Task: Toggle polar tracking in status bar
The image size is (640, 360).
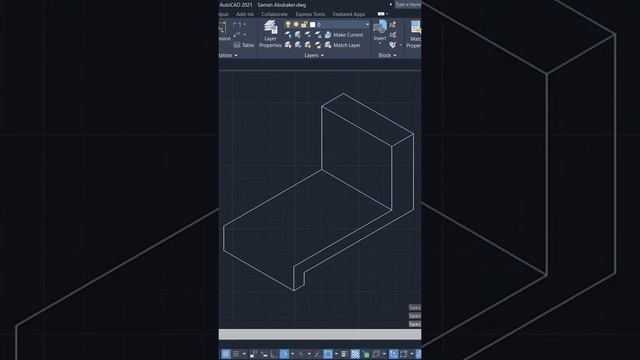Action: pyautogui.click(x=284, y=354)
